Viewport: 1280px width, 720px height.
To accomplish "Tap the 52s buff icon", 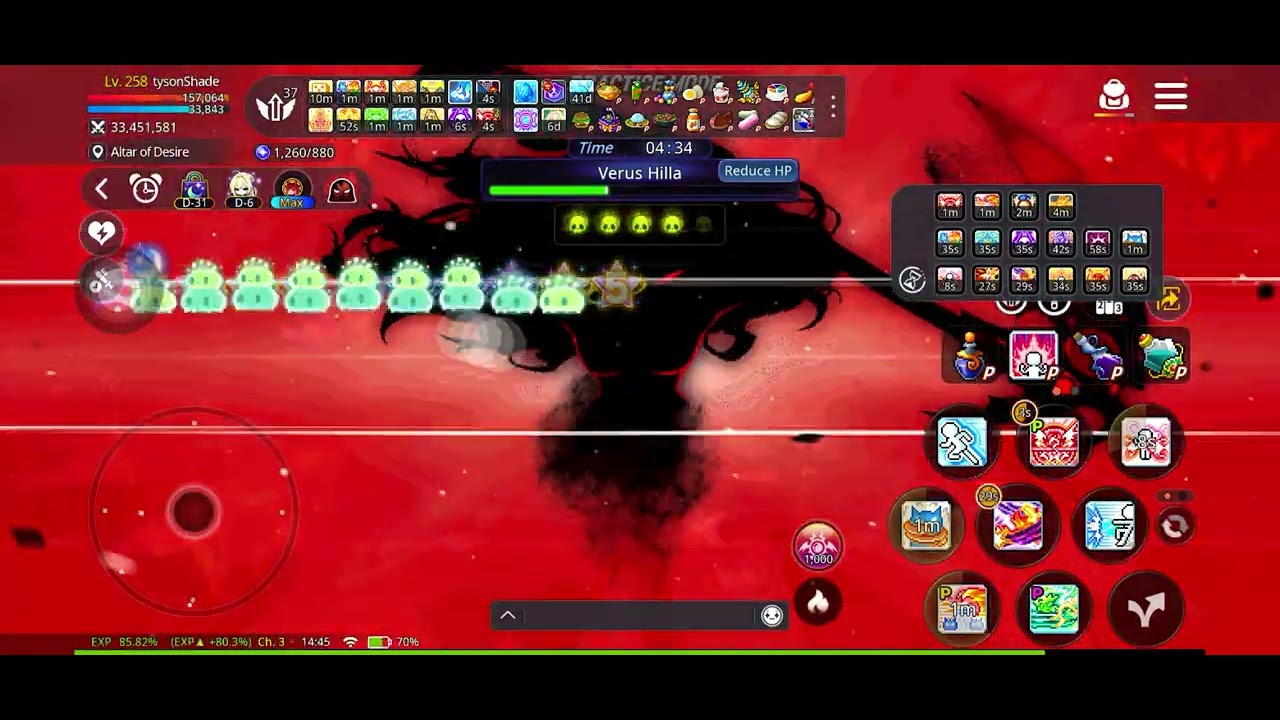I will (x=348, y=121).
